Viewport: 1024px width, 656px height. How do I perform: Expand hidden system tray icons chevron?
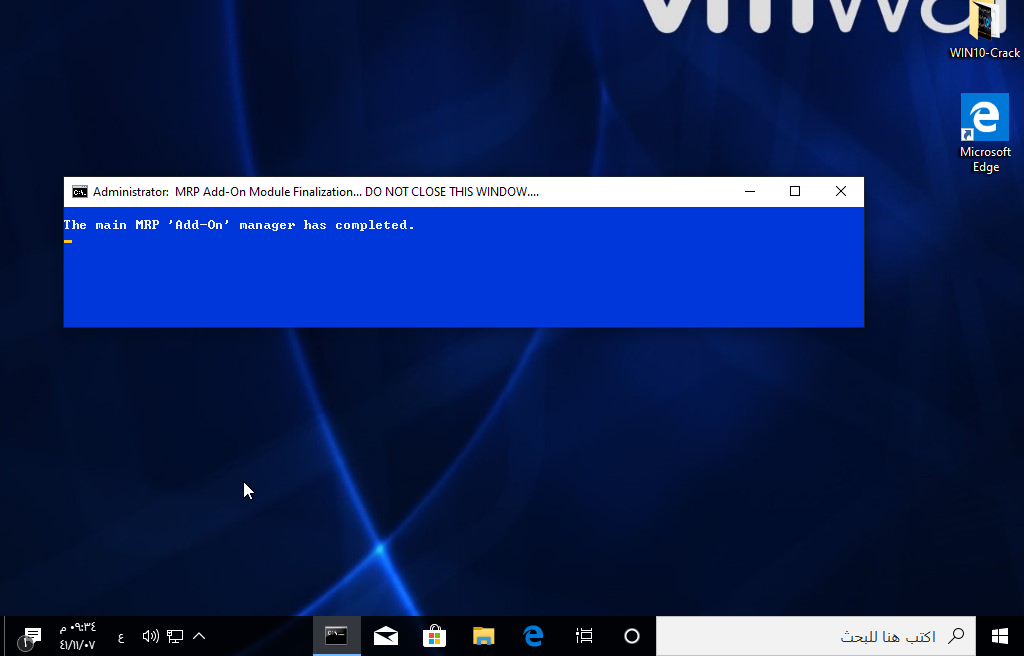(199, 636)
